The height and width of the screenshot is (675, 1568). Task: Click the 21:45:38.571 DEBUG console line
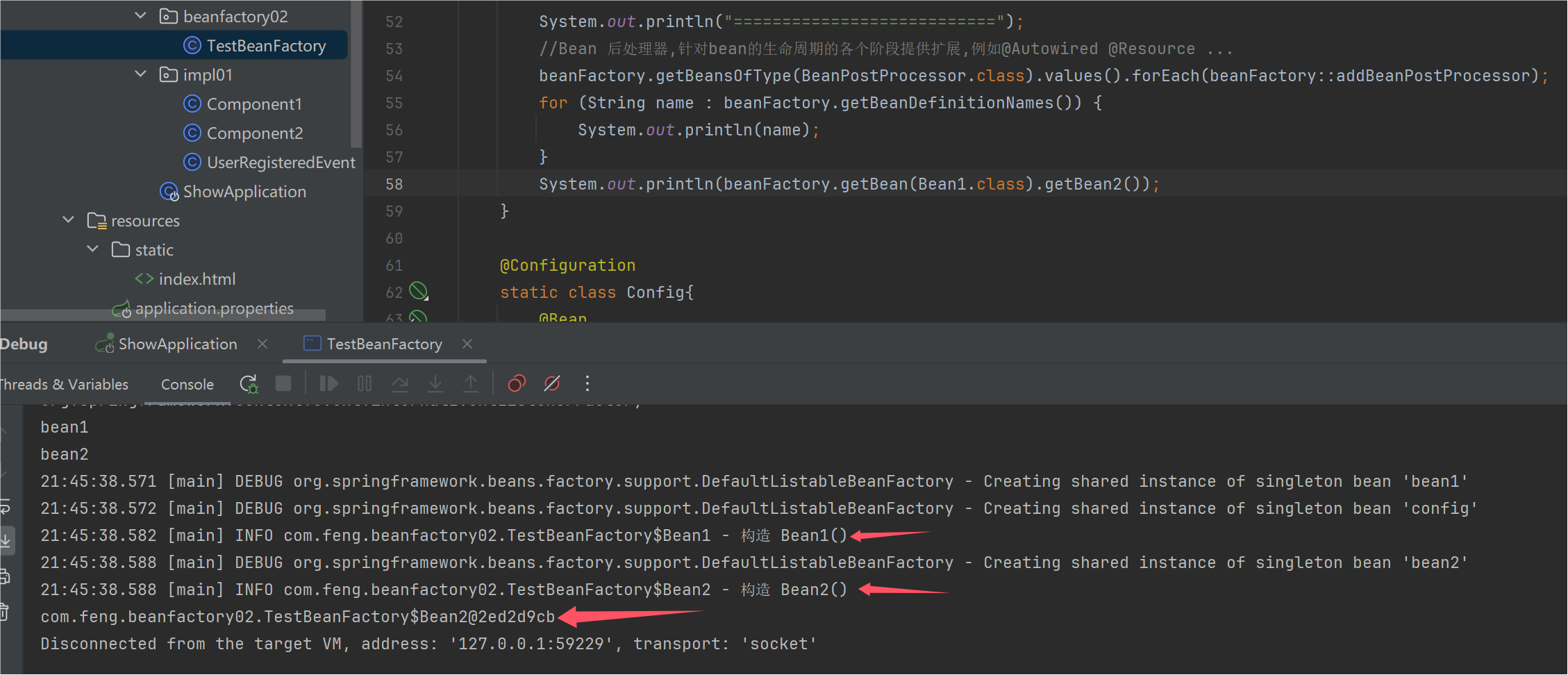tap(754, 481)
